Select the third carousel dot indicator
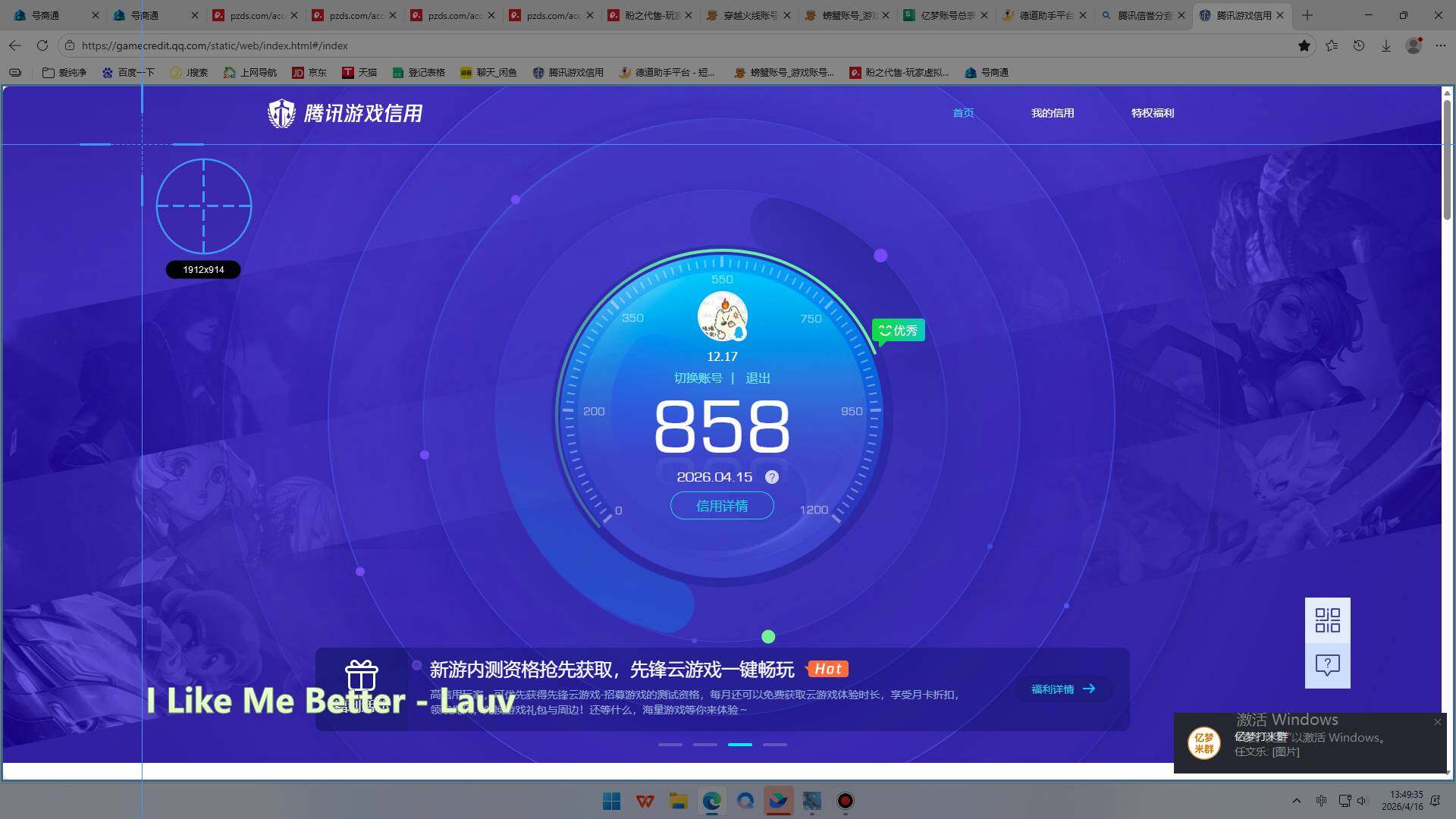The image size is (1456, 819). coord(739,745)
